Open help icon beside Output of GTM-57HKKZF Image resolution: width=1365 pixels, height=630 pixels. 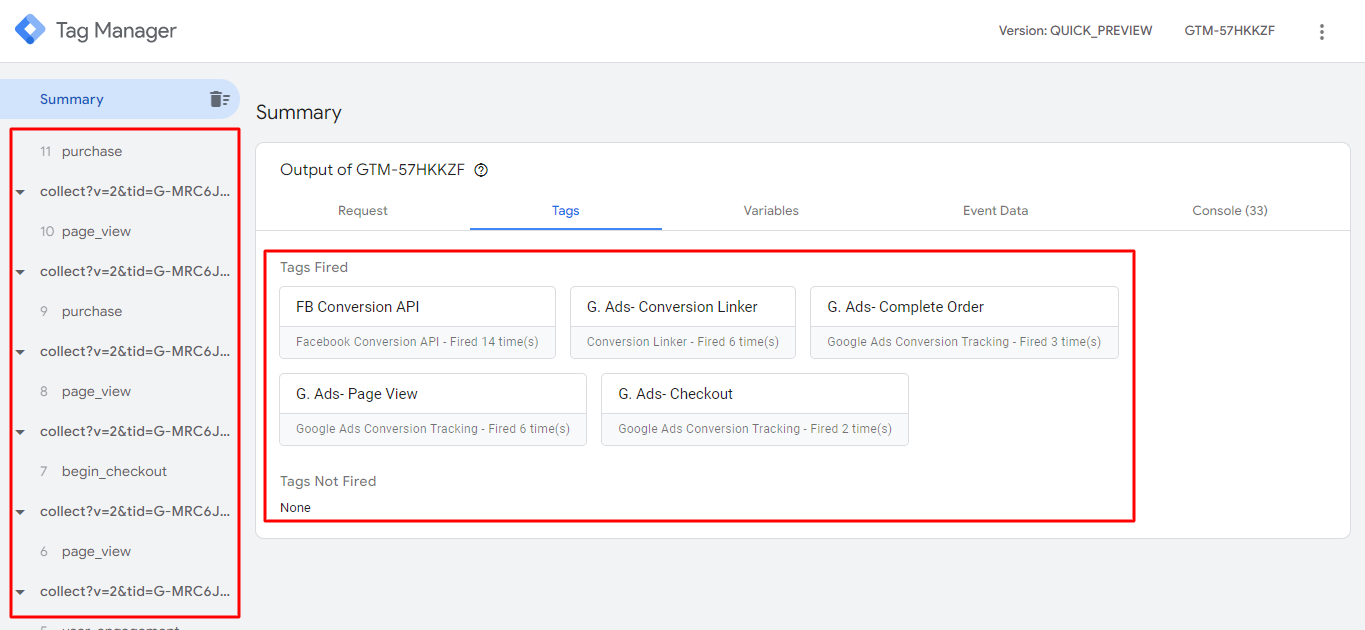(481, 170)
